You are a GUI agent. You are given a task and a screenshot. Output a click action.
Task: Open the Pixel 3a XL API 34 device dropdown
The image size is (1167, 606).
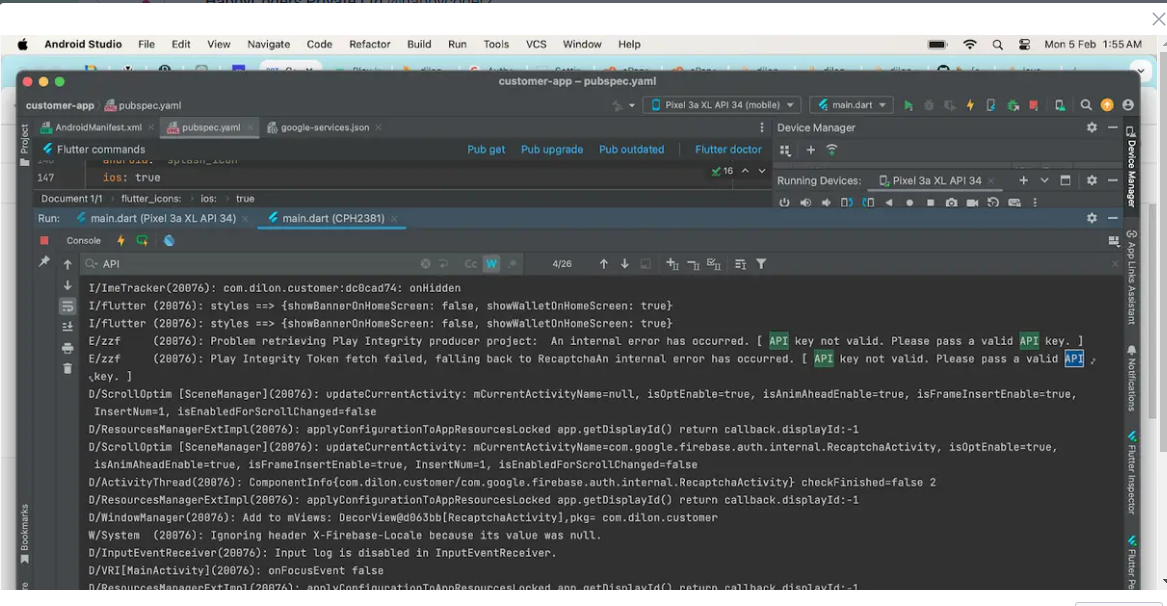(x=724, y=105)
